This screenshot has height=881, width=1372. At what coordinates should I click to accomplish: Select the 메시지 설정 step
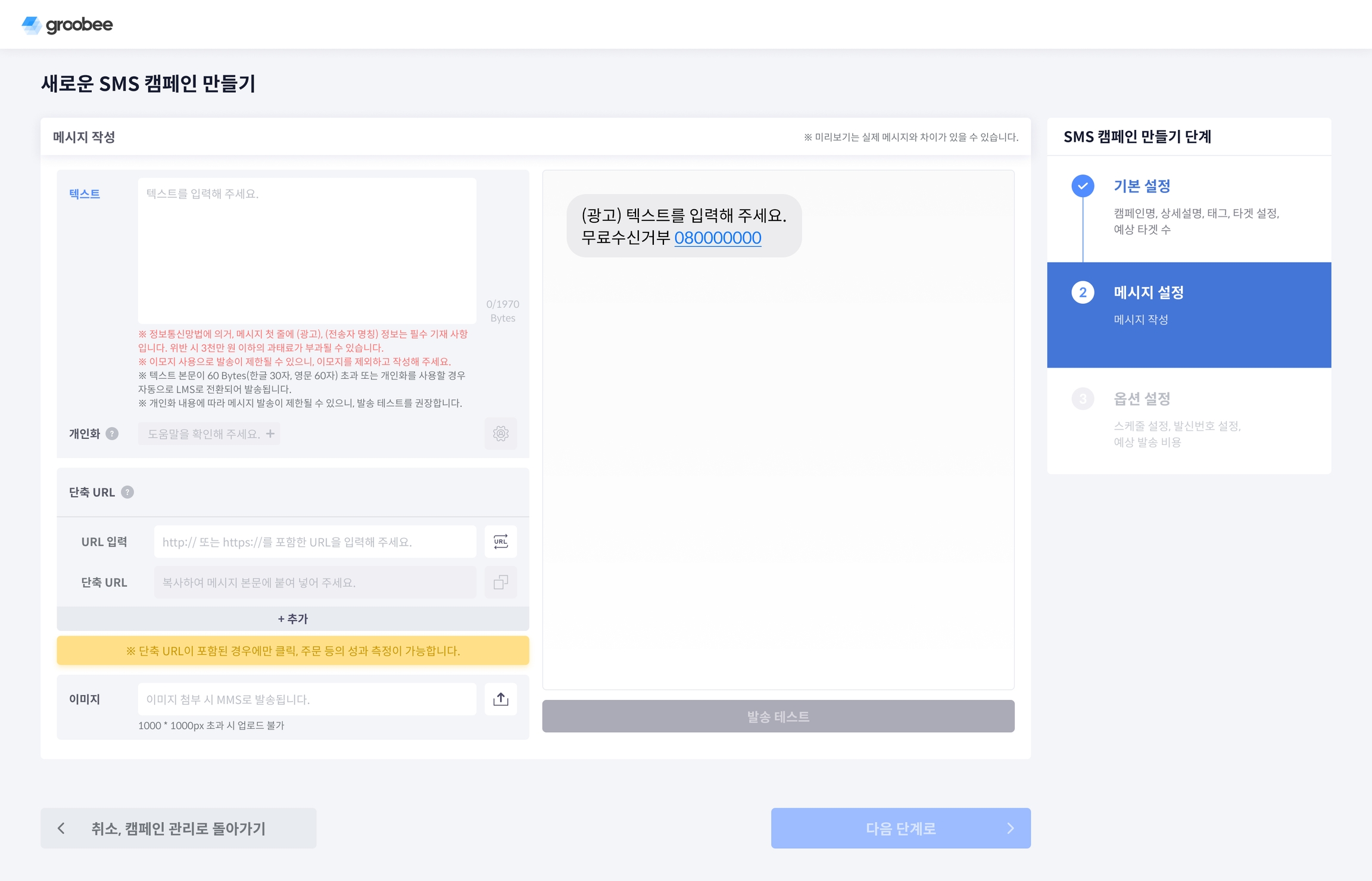pos(1148,292)
